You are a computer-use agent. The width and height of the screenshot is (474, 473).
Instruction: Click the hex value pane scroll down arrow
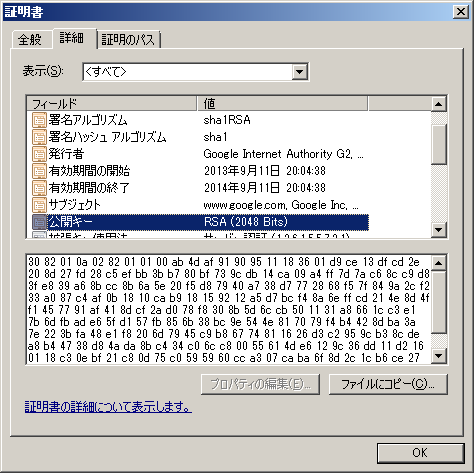[x=439, y=356]
